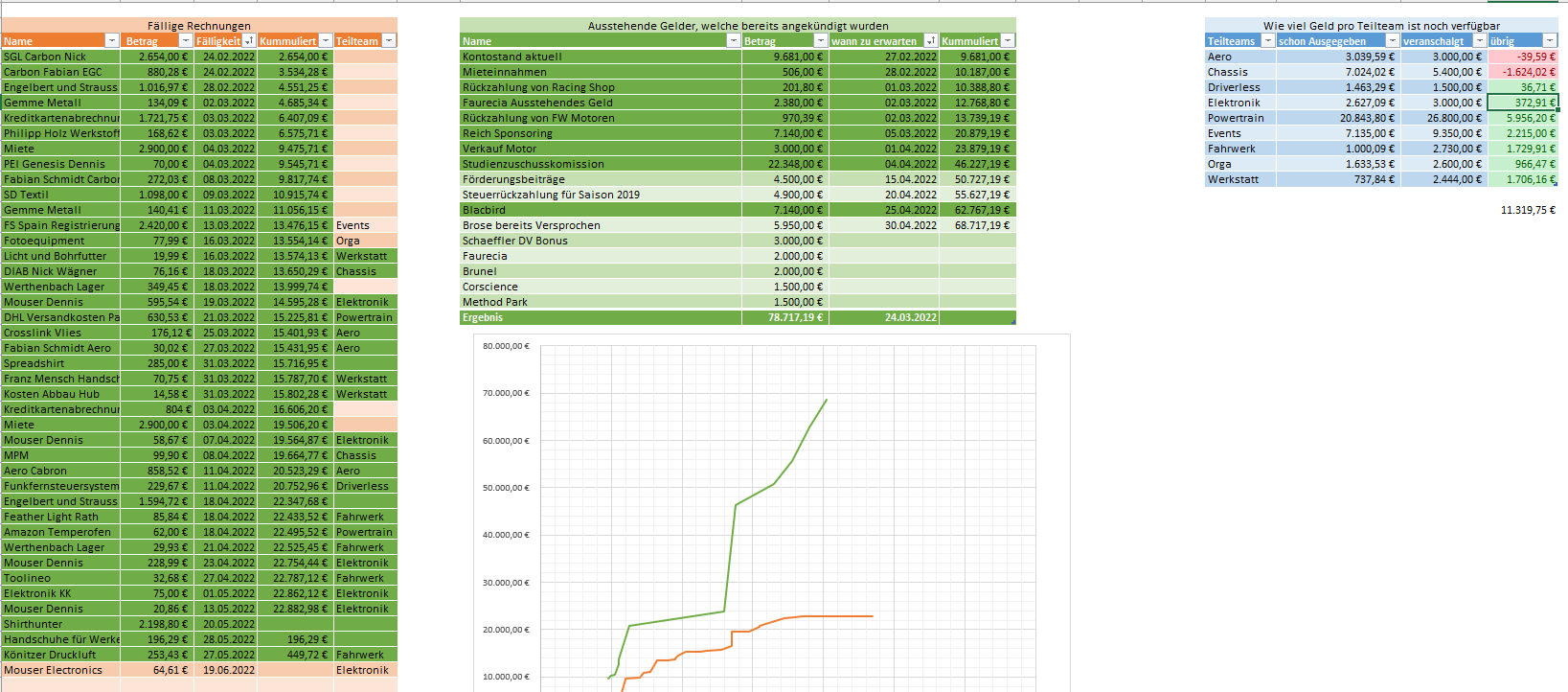The image size is (1568, 692).
Task: Select the 'Mouser Electronics' cell
Action: pos(60,670)
